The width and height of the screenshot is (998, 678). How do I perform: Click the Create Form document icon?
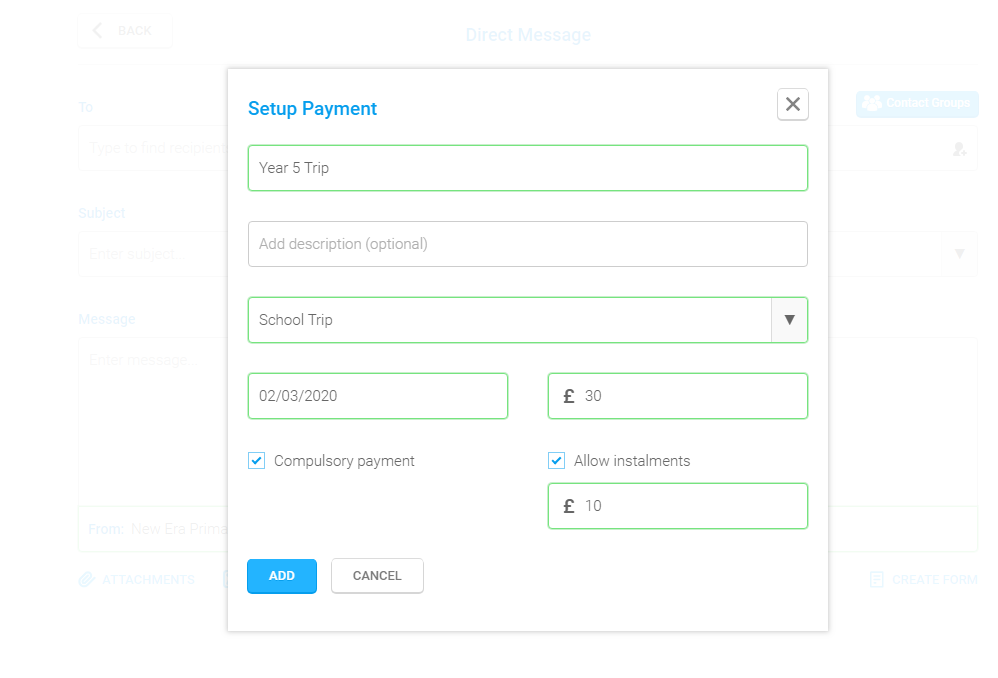point(876,579)
